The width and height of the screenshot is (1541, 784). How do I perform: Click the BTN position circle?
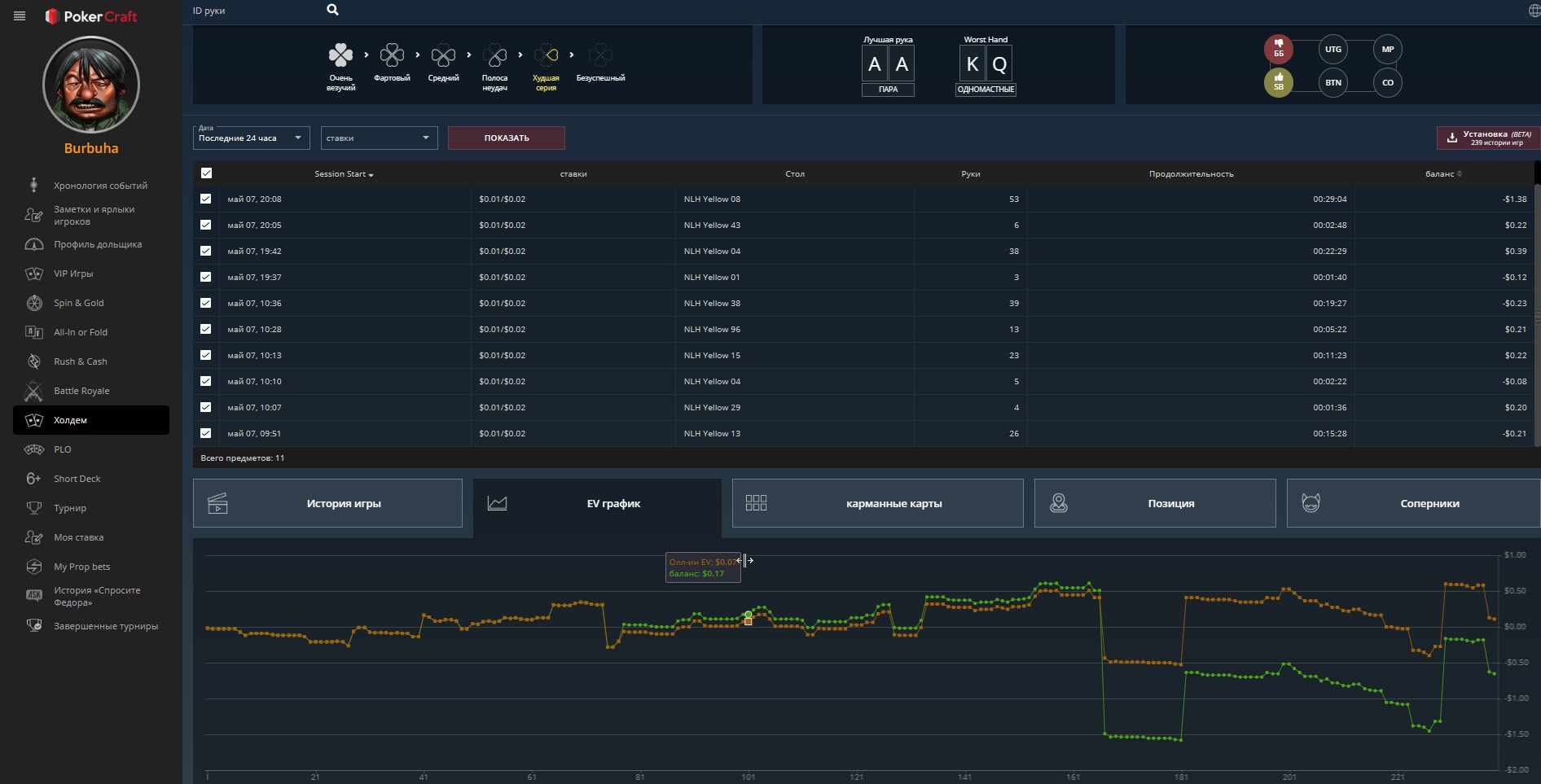click(x=1333, y=82)
